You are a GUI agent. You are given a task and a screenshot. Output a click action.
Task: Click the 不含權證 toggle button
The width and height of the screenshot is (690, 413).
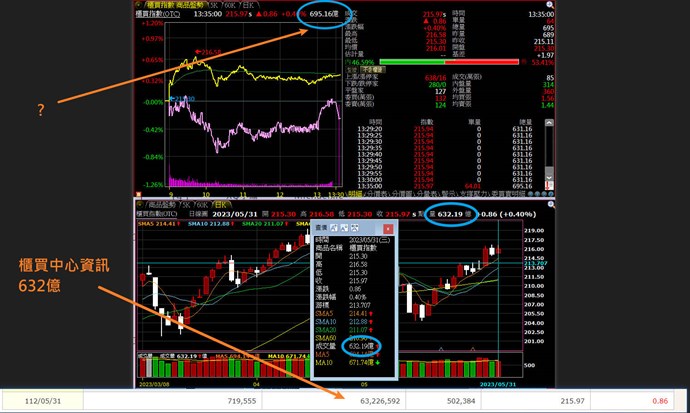coord(373,69)
